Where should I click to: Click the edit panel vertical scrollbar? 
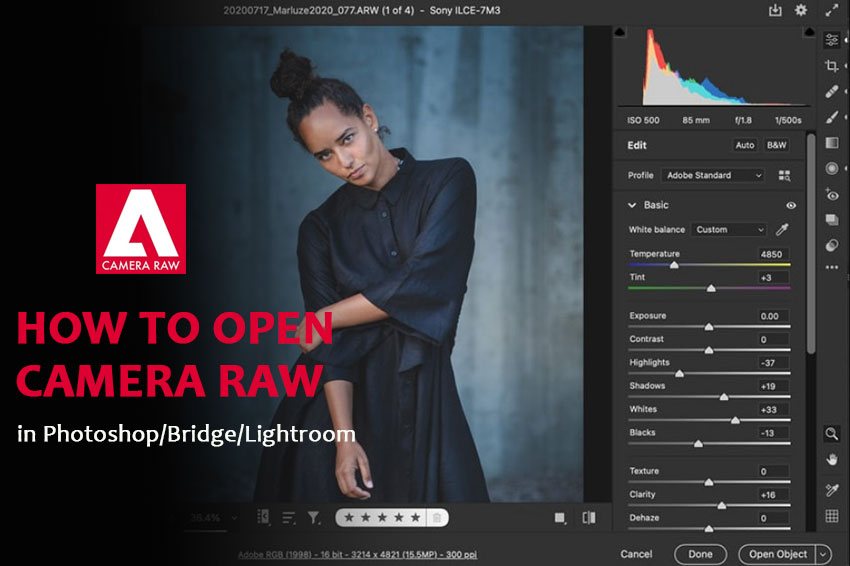point(811,244)
